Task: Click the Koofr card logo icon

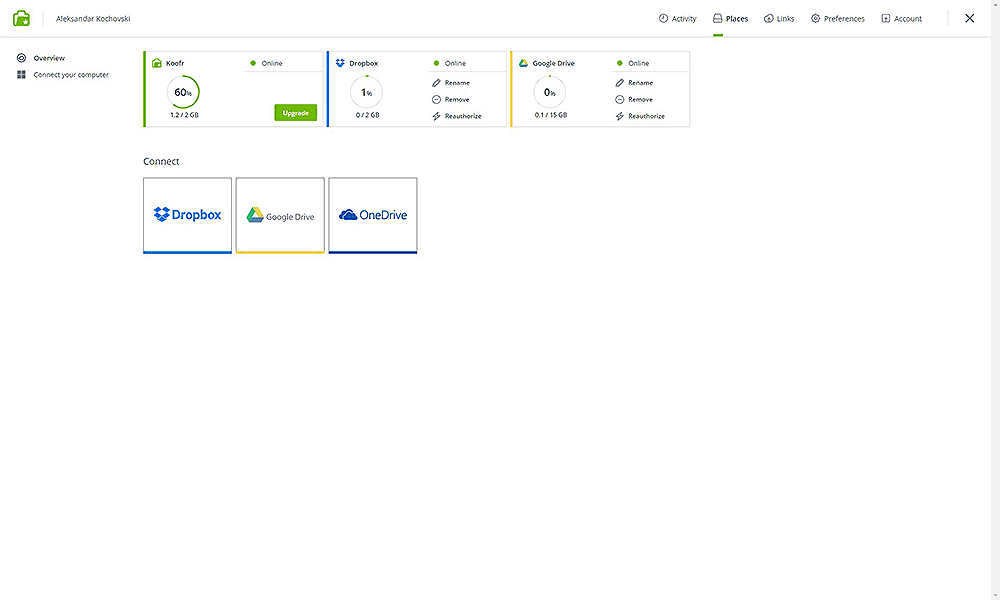Action: [157, 63]
